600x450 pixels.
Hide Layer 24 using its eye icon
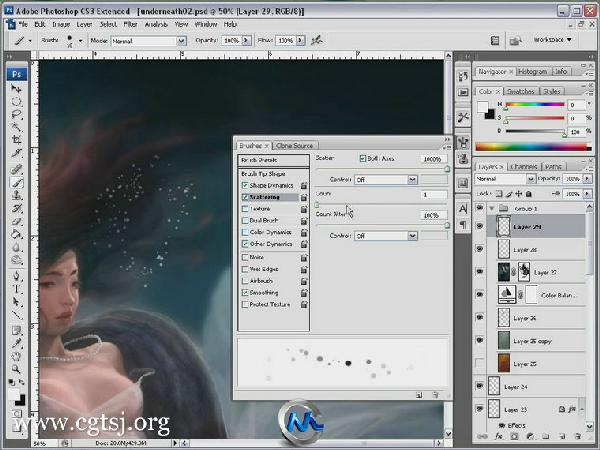479,385
